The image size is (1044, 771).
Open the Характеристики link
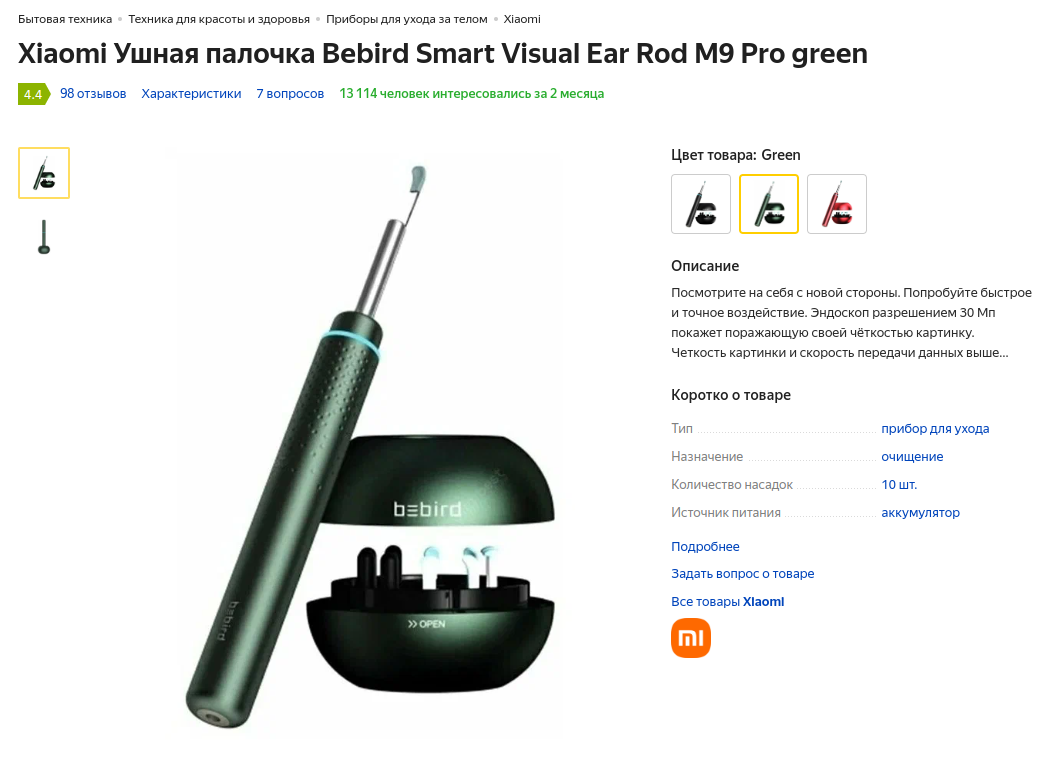pyautogui.click(x=191, y=94)
